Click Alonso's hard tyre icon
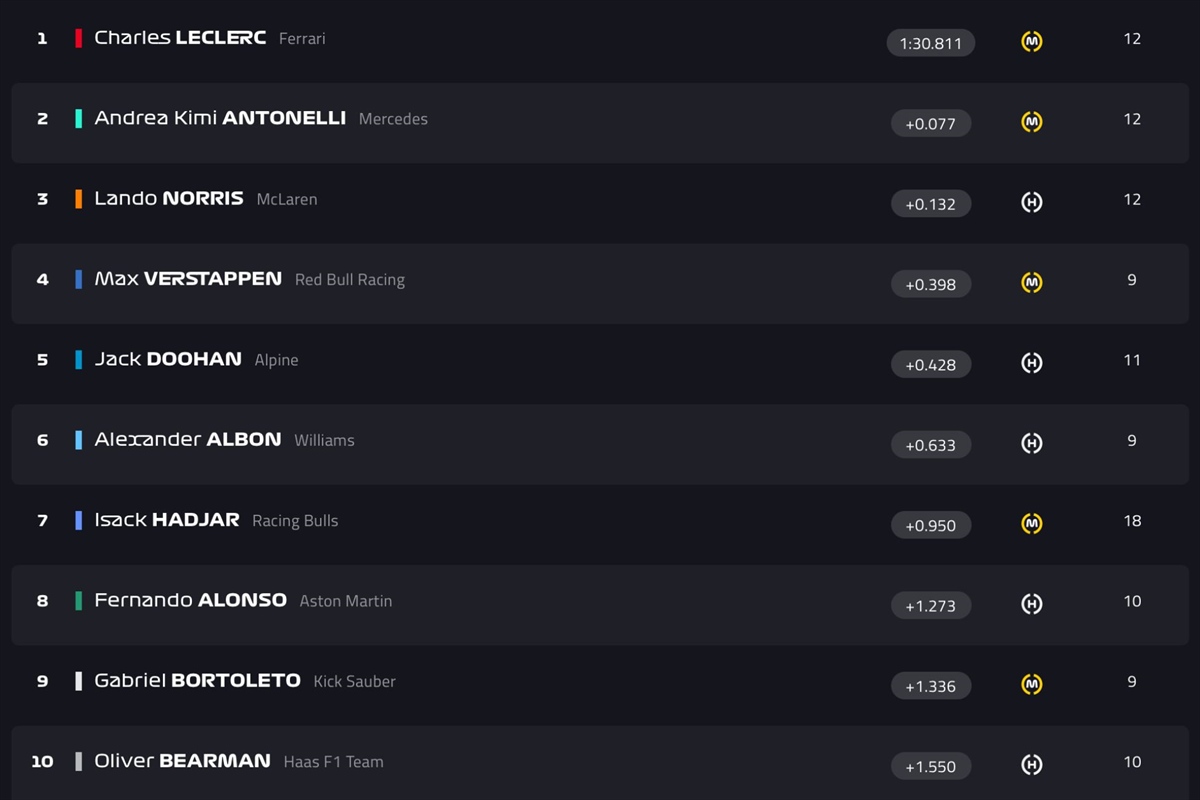The width and height of the screenshot is (1200, 800). coord(1032,604)
